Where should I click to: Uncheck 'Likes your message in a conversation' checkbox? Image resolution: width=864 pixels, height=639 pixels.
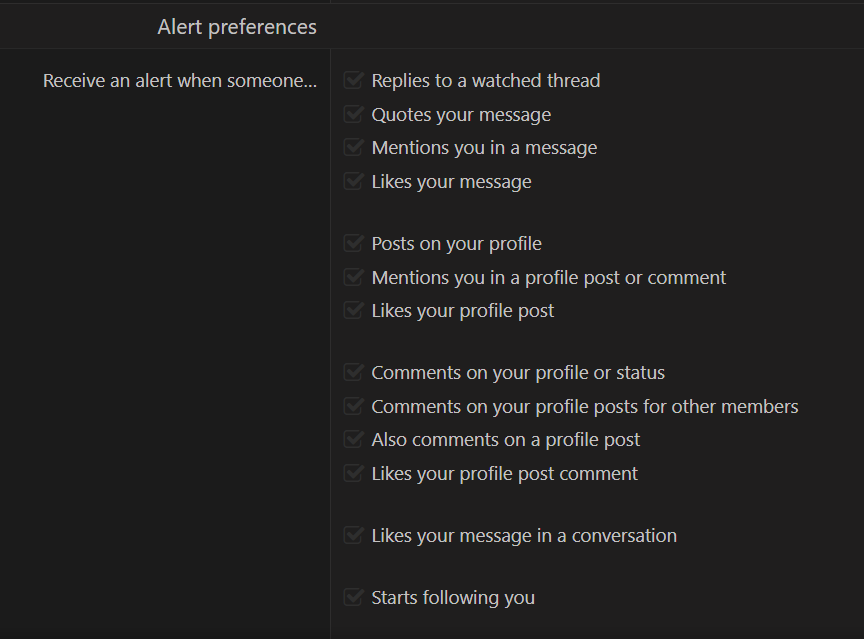tap(353, 535)
